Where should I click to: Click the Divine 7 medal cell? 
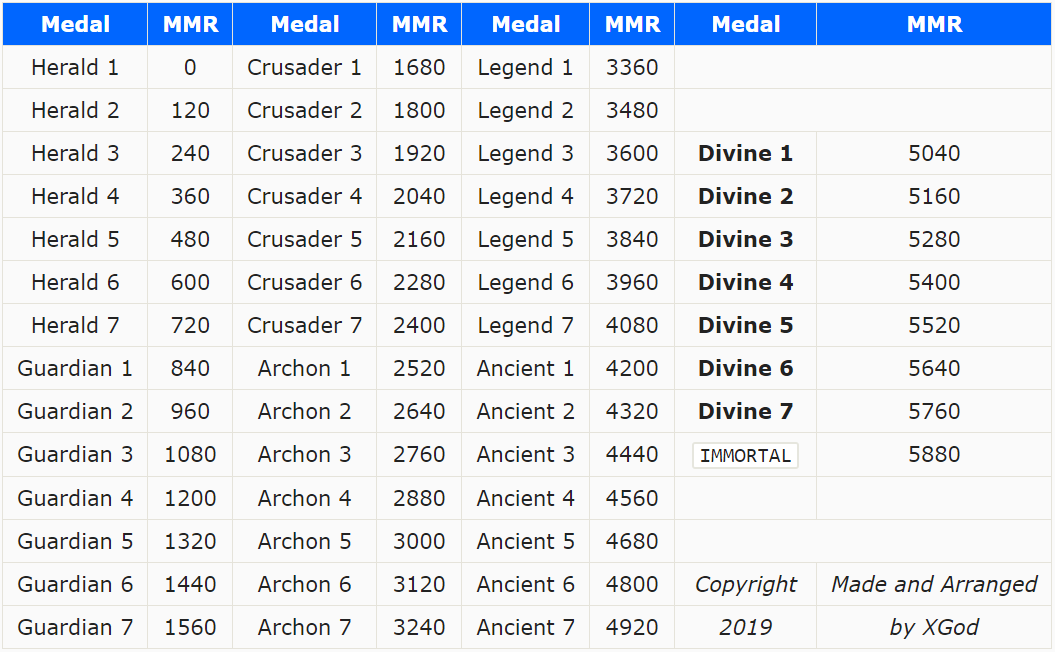[x=745, y=412]
